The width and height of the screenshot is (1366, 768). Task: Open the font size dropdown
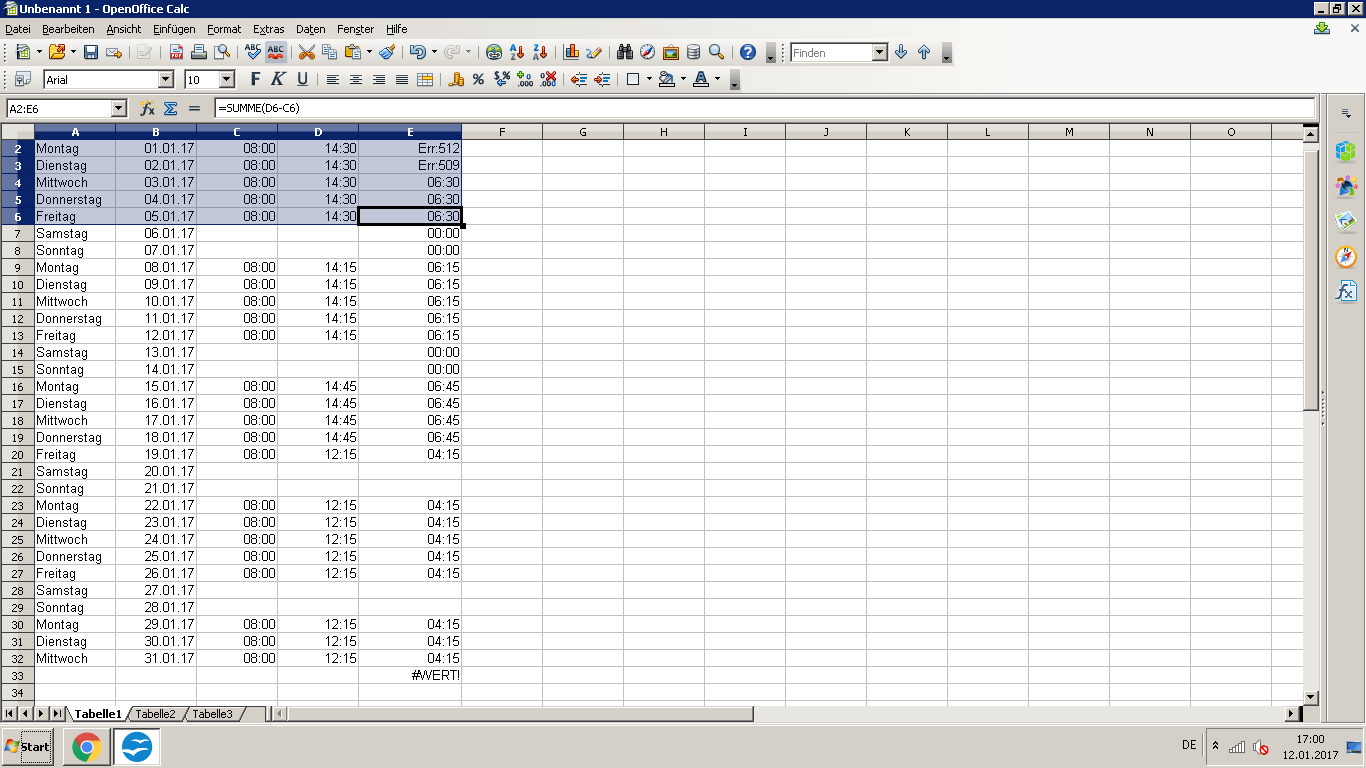click(227, 79)
